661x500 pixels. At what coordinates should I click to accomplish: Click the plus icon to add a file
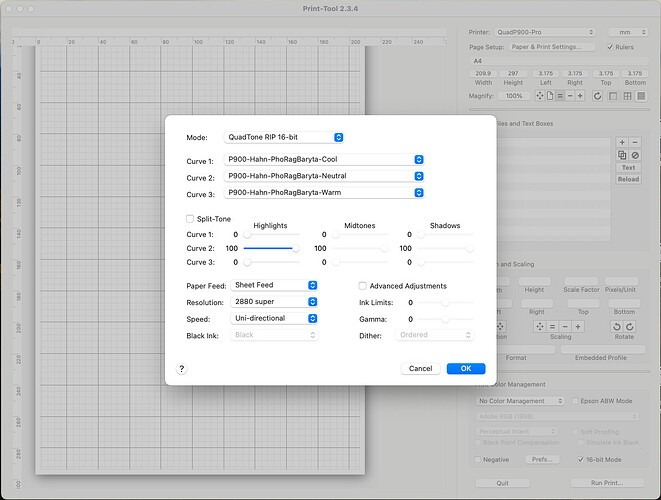622,142
